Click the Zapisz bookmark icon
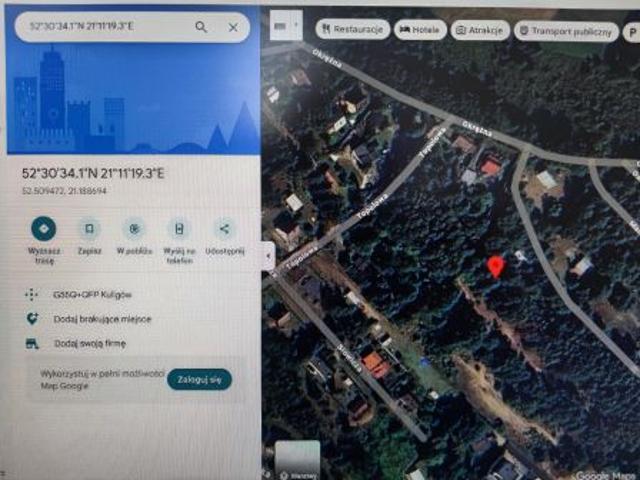Viewport: 640px width, 480px height. click(89, 229)
